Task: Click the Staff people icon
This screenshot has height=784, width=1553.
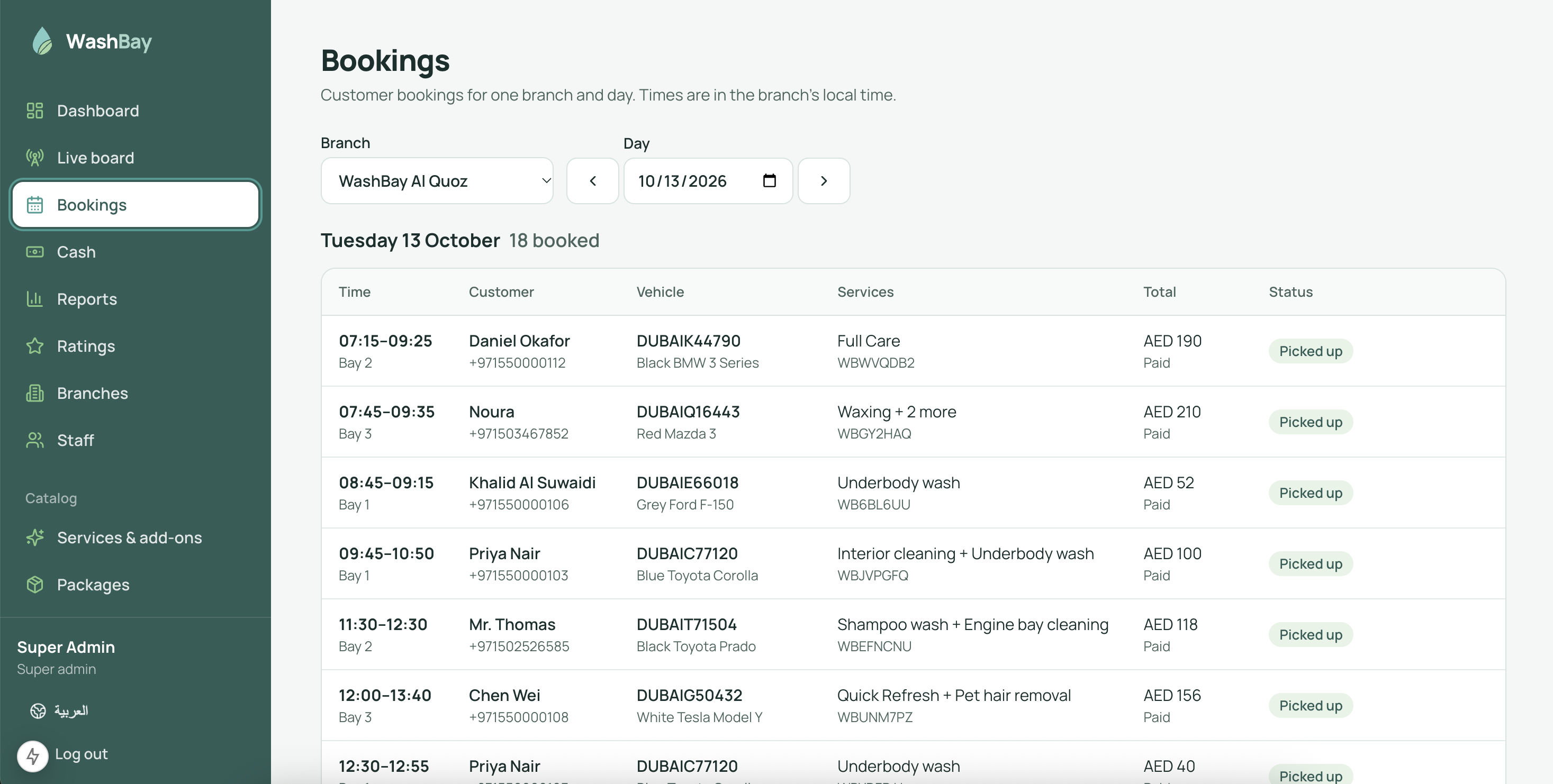Action: (35, 440)
